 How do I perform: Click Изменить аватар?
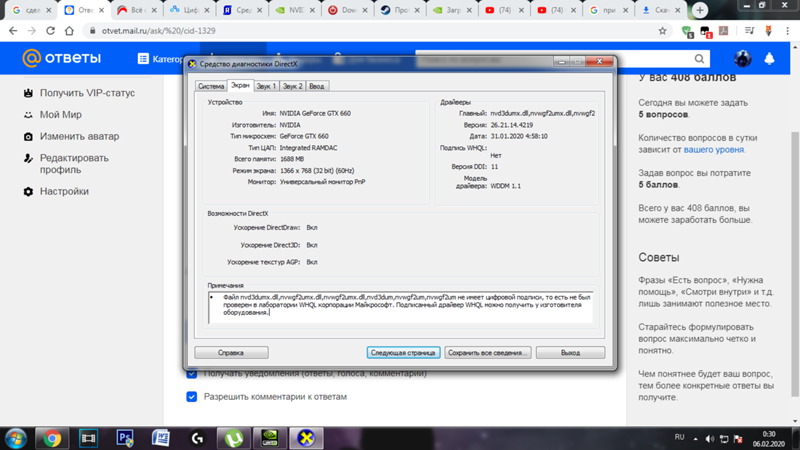pyautogui.click(x=79, y=136)
